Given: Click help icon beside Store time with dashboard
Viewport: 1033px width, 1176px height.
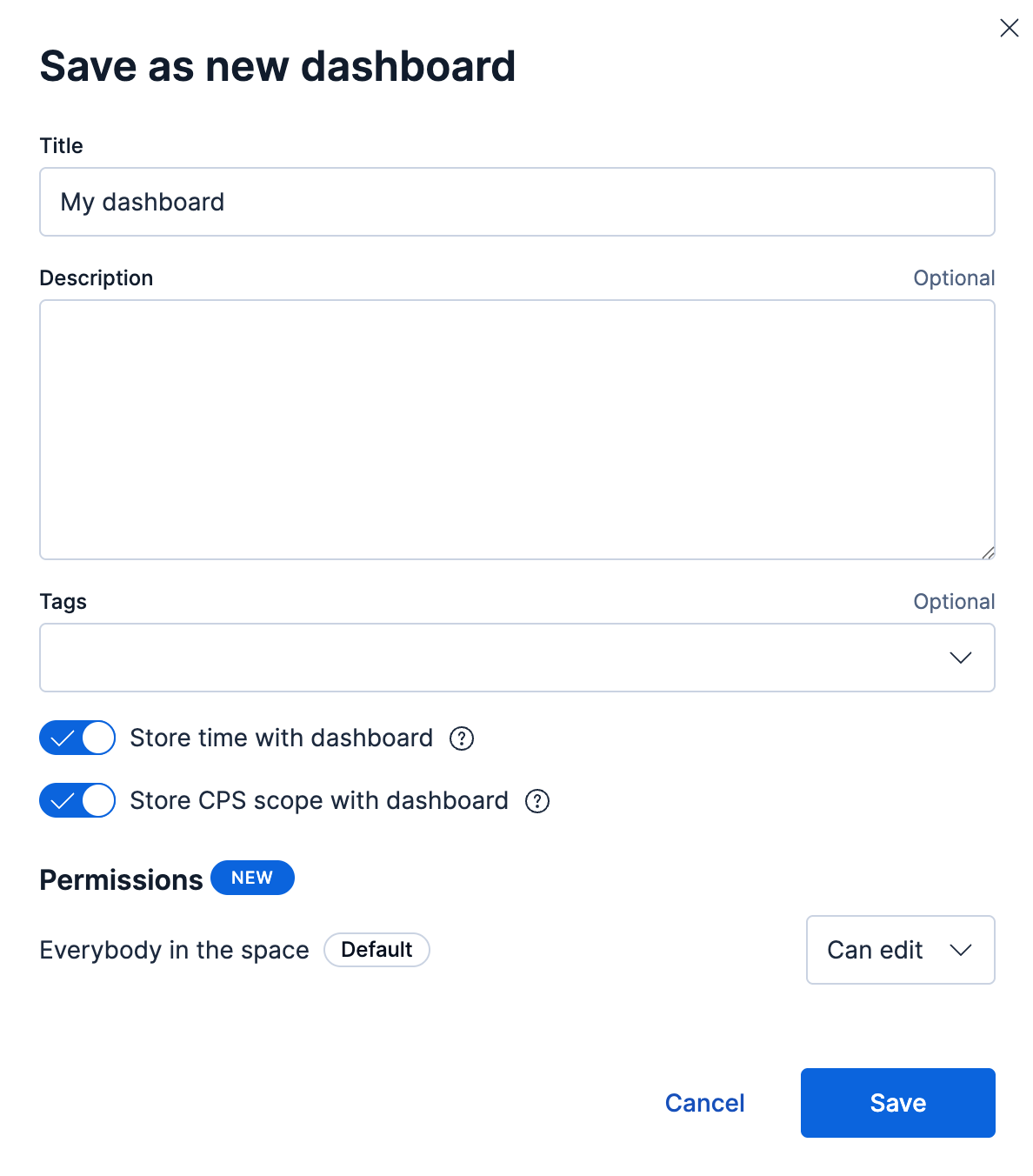Looking at the screenshot, I should pyautogui.click(x=462, y=738).
